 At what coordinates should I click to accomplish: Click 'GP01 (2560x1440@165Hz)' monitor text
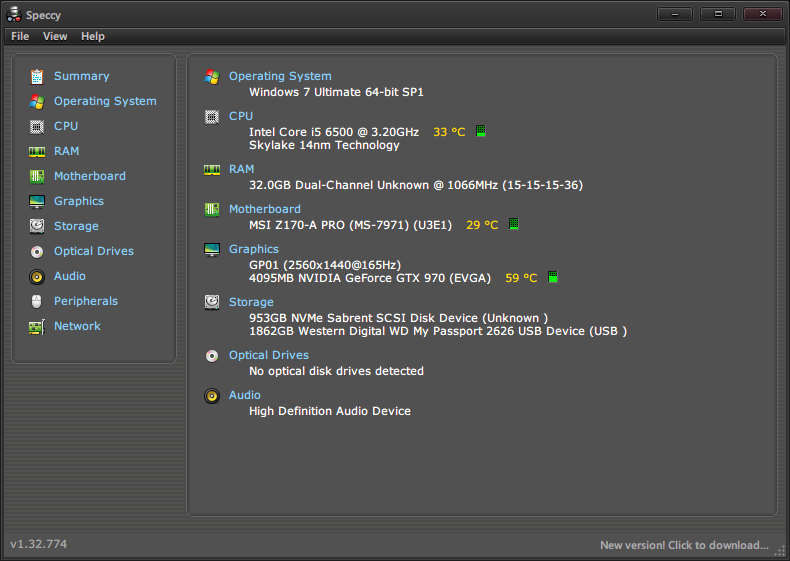[x=325, y=265]
